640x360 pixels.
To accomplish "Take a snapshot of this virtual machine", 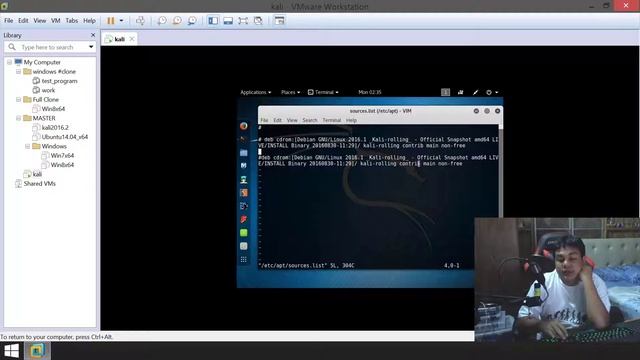I will [x=162, y=20].
